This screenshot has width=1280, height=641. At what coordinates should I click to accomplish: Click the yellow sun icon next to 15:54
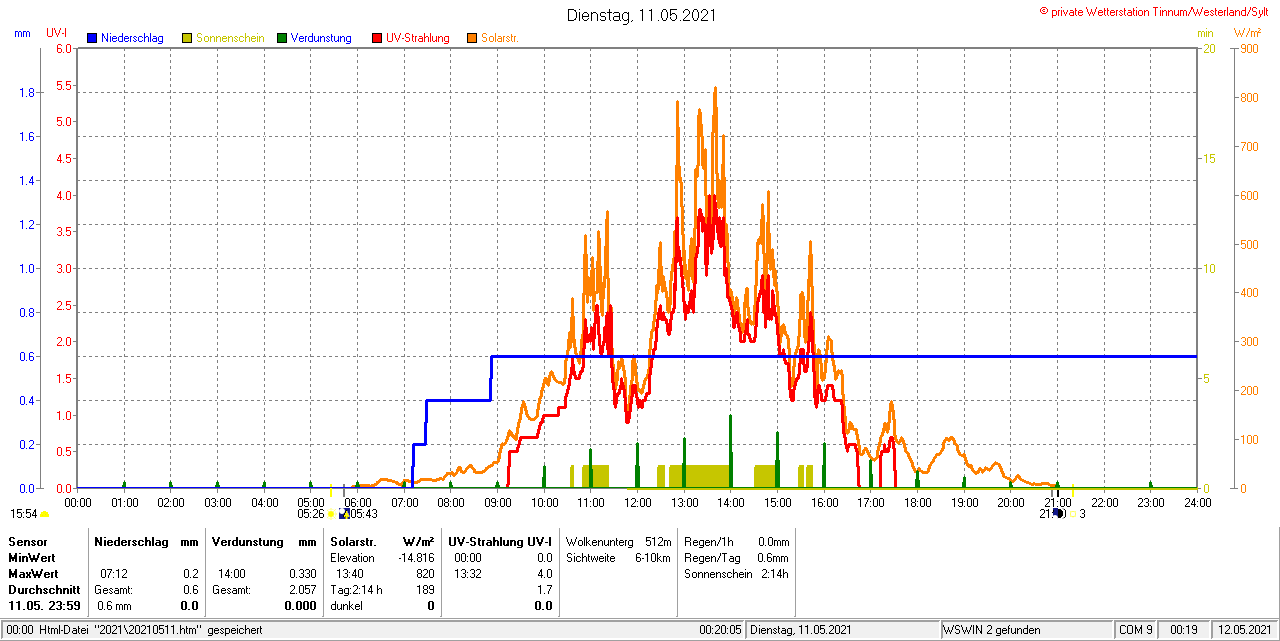click(x=45, y=514)
